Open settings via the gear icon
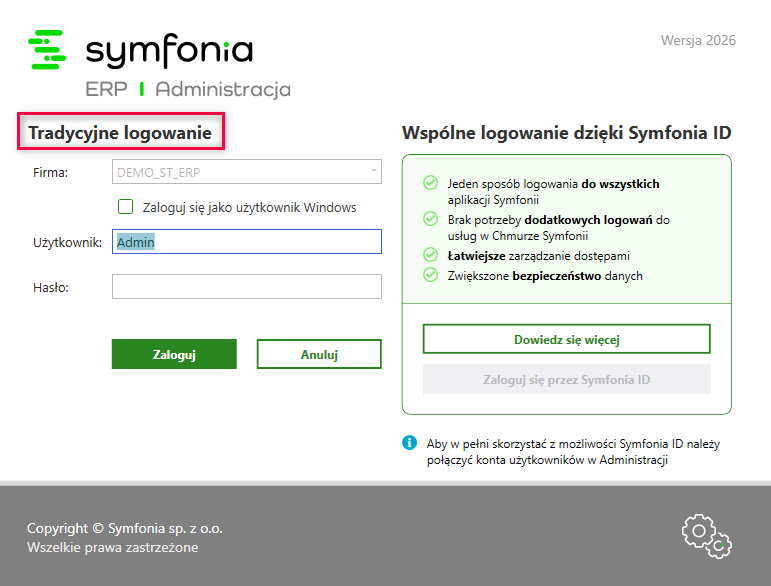This screenshot has width=771, height=586. [x=706, y=535]
